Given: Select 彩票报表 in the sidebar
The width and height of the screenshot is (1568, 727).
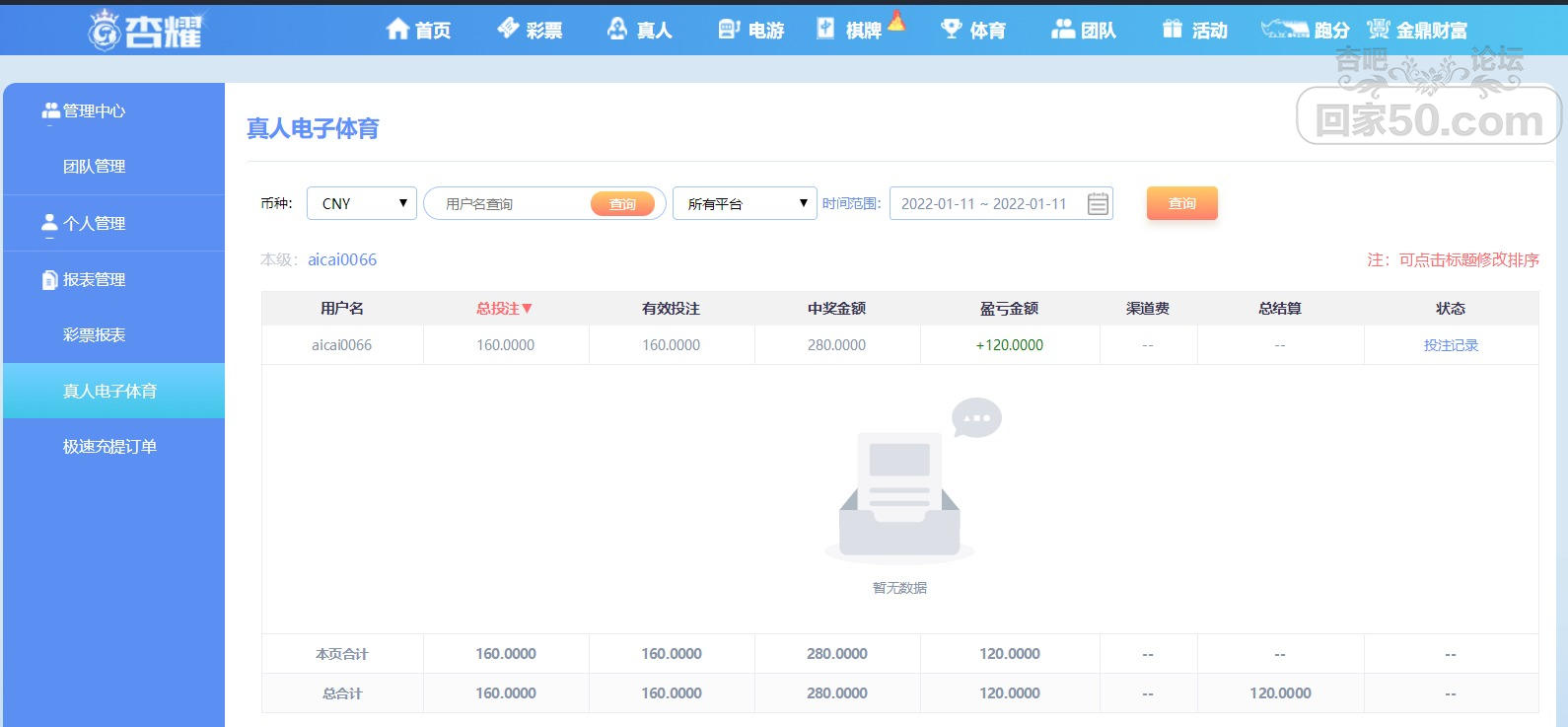Looking at the screenshot, I should pos(94,335).
